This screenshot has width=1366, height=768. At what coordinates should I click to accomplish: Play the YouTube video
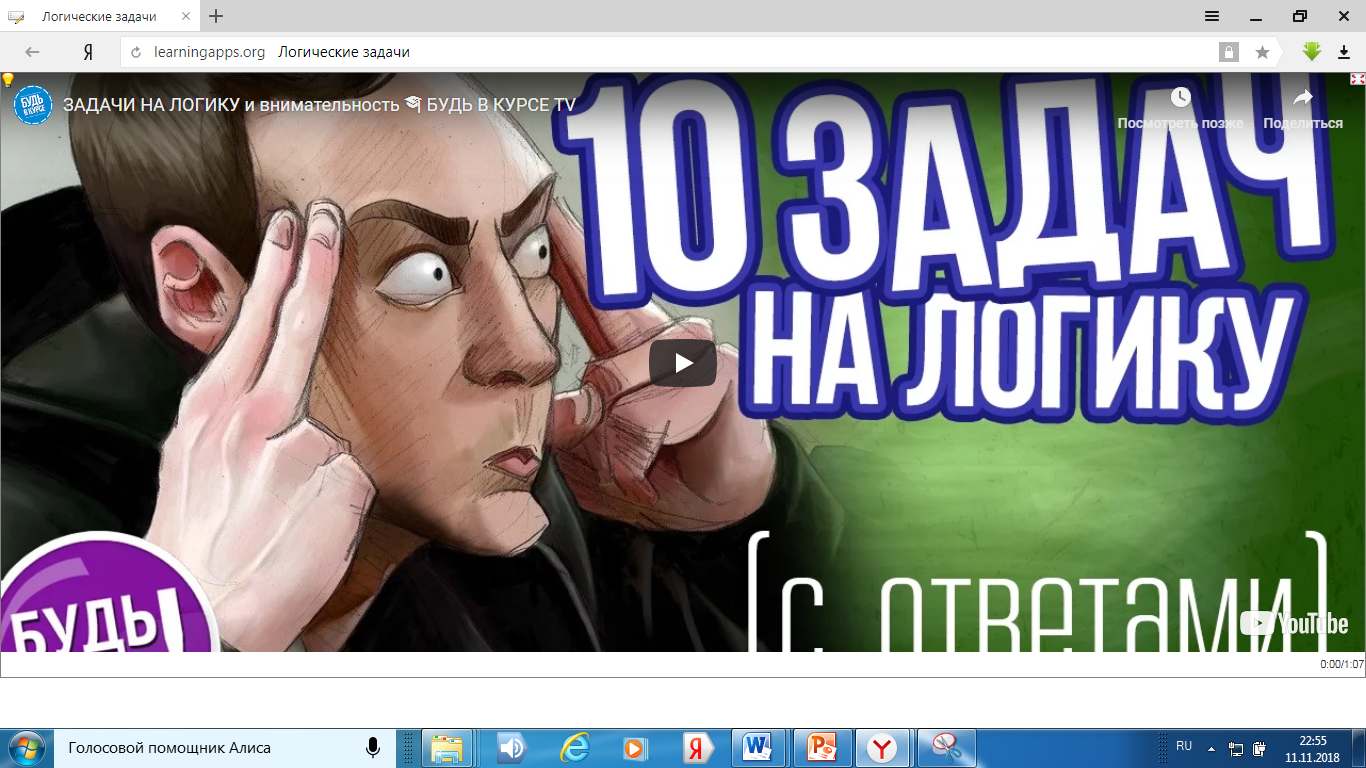683,362
